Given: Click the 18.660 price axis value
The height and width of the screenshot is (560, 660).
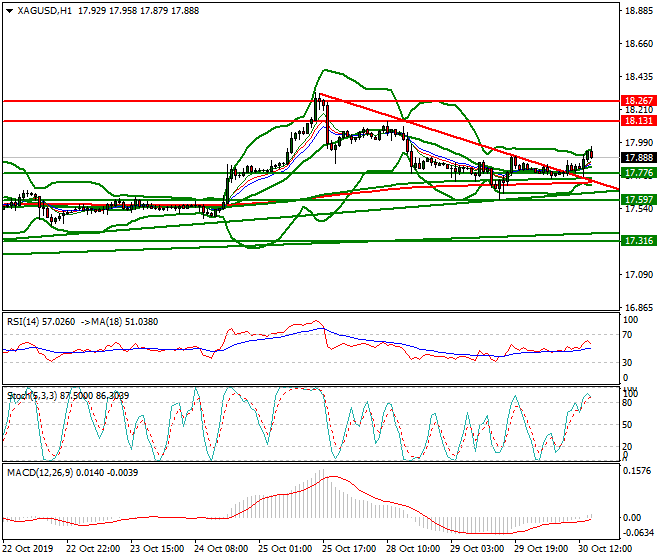Looking at the screenshot, I should (639, 44).
